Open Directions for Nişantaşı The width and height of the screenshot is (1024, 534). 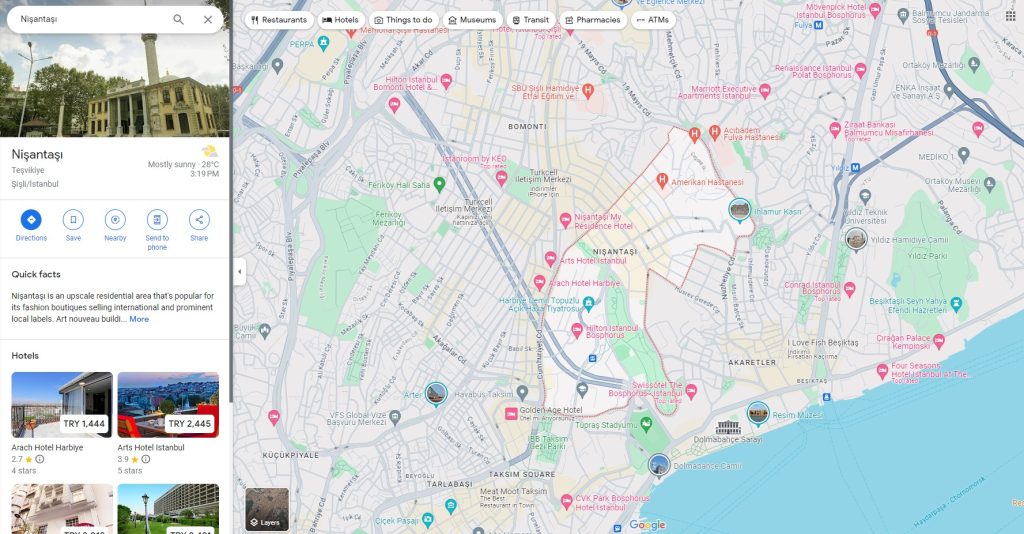(x=31, y=225)
